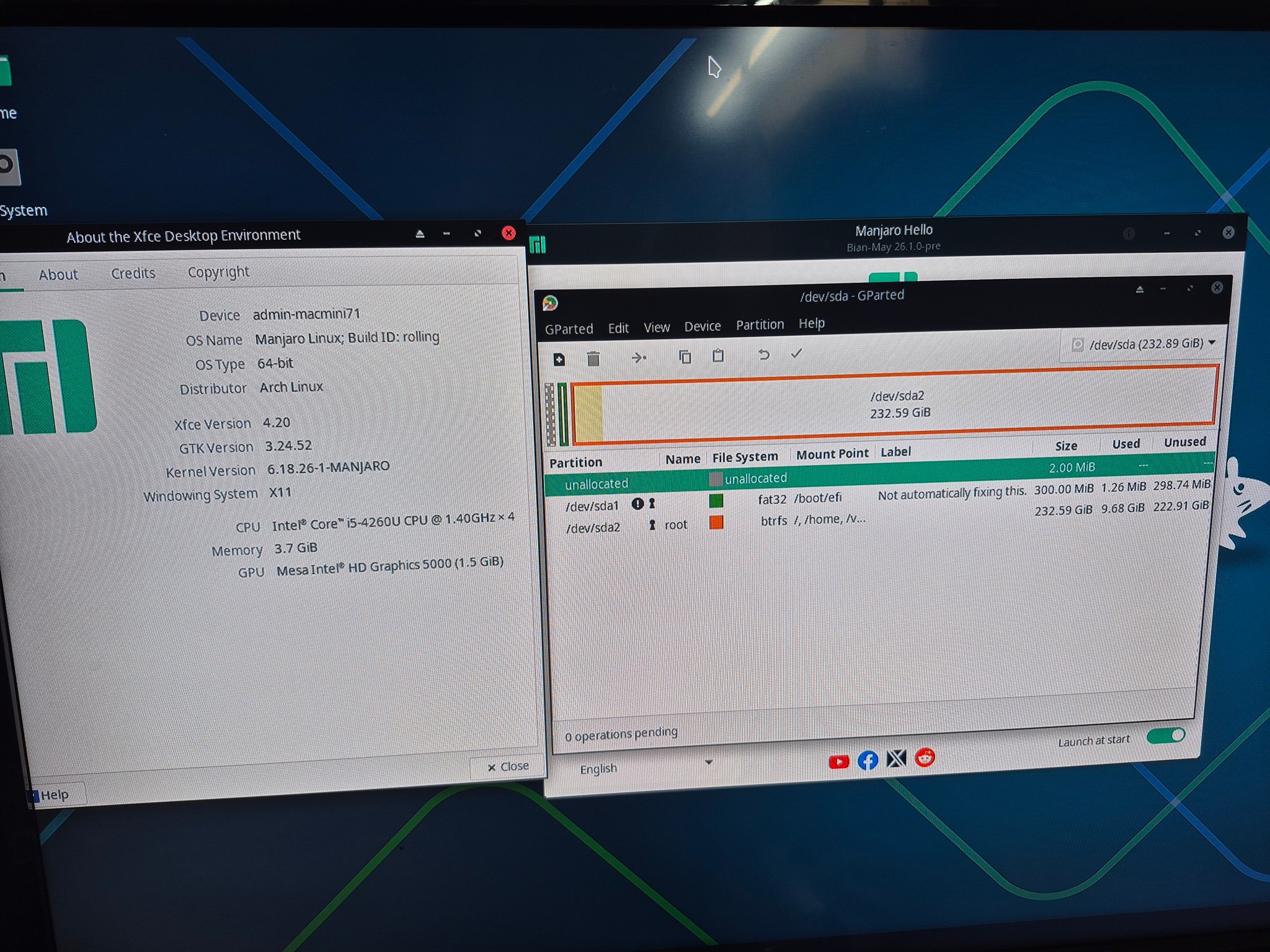Click the Mount Point column header

click(832, 454)
